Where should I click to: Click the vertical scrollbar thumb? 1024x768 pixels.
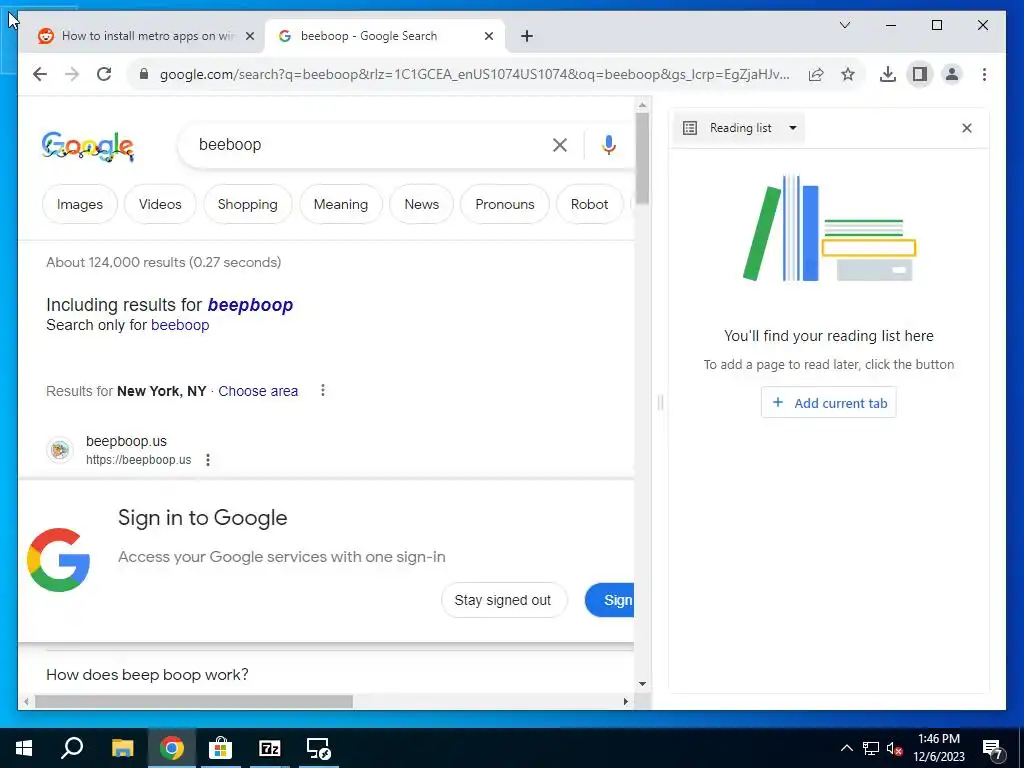pyautogui.click(x=643, y=159)
